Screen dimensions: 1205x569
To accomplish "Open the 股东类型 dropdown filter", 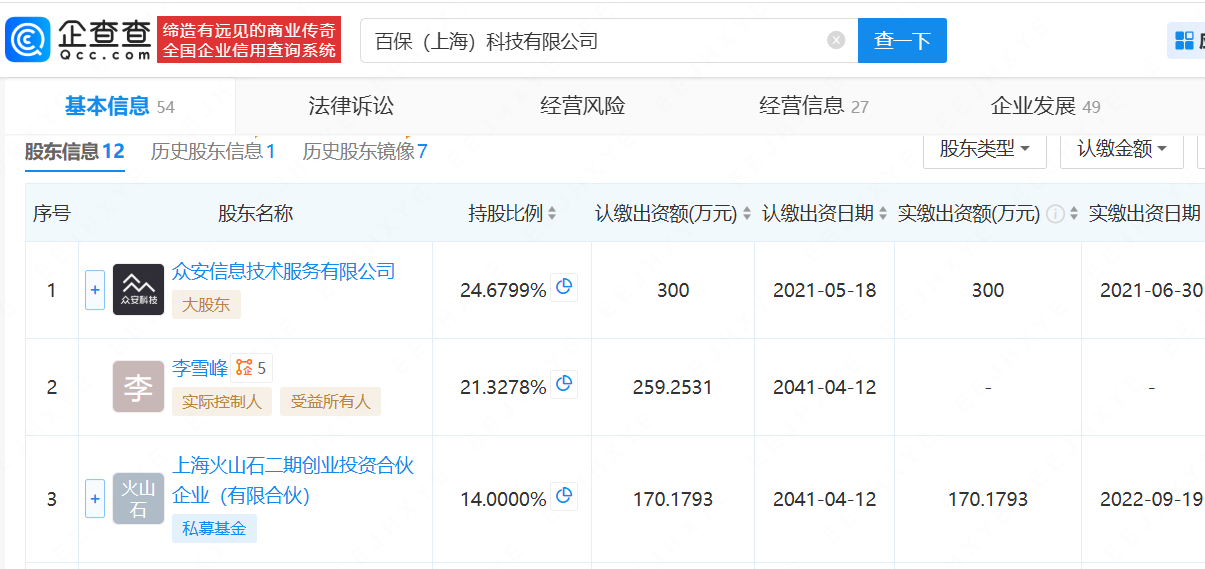I will coord(984,149).
